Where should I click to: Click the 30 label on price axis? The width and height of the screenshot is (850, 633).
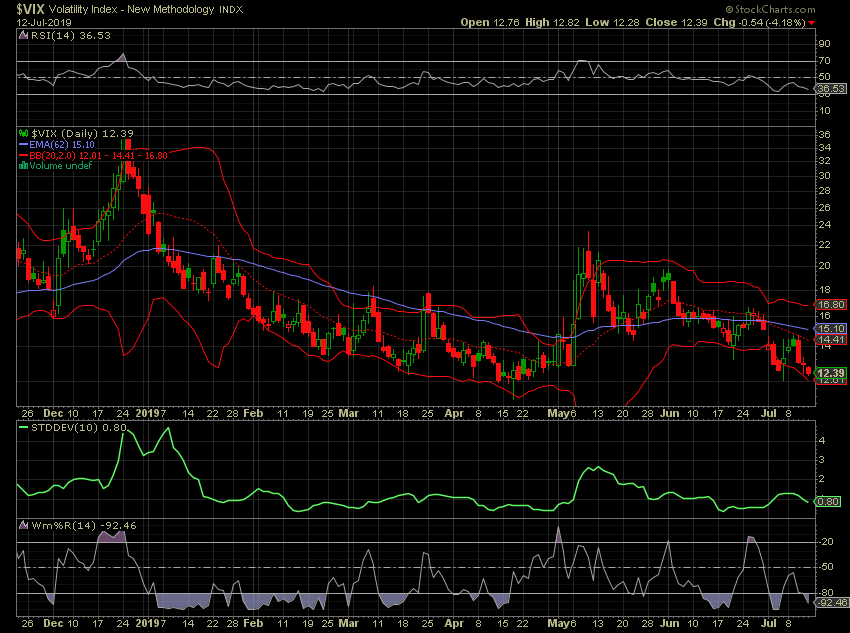(x=825, y=176)
